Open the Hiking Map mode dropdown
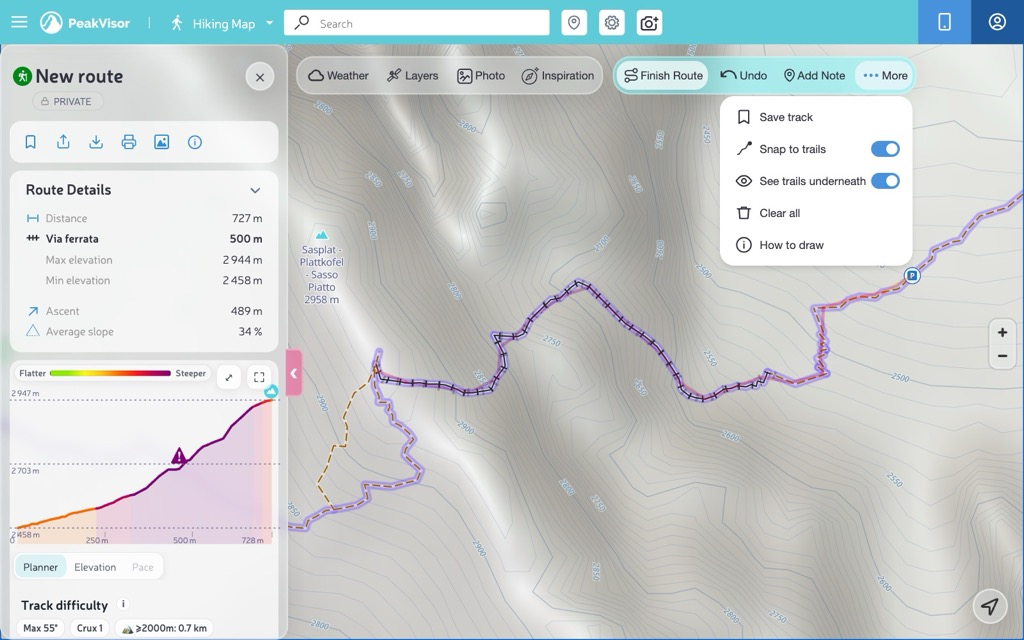1024x640 pixels. click(x=222, y=24)
